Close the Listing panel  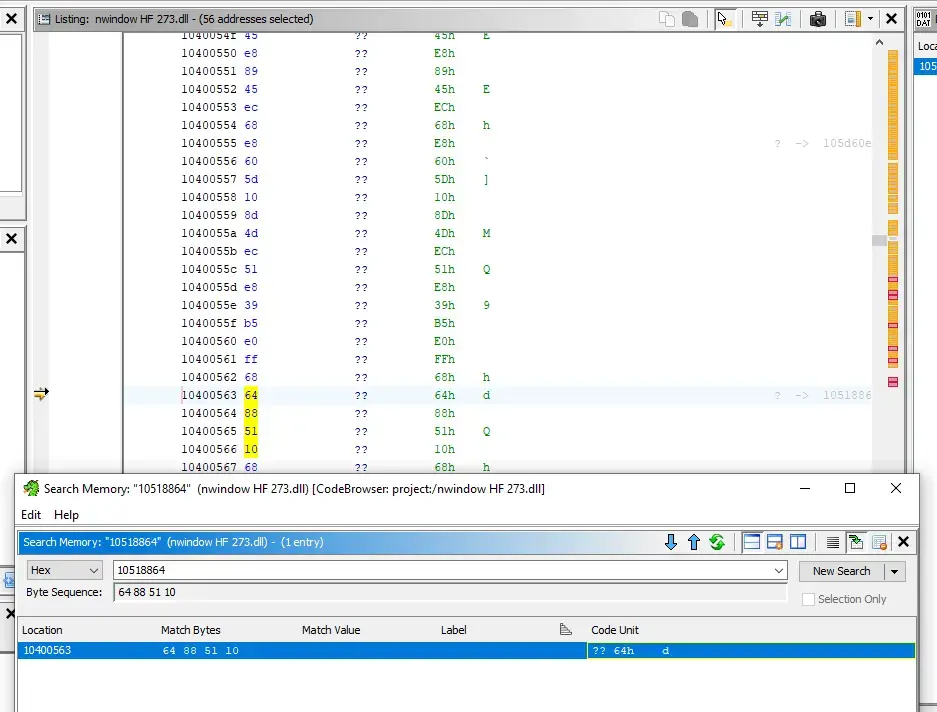tap(892, 19)
